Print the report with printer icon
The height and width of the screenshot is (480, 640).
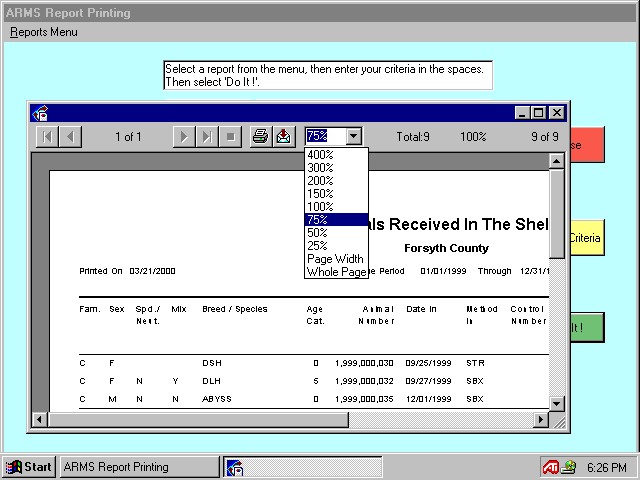260,137
